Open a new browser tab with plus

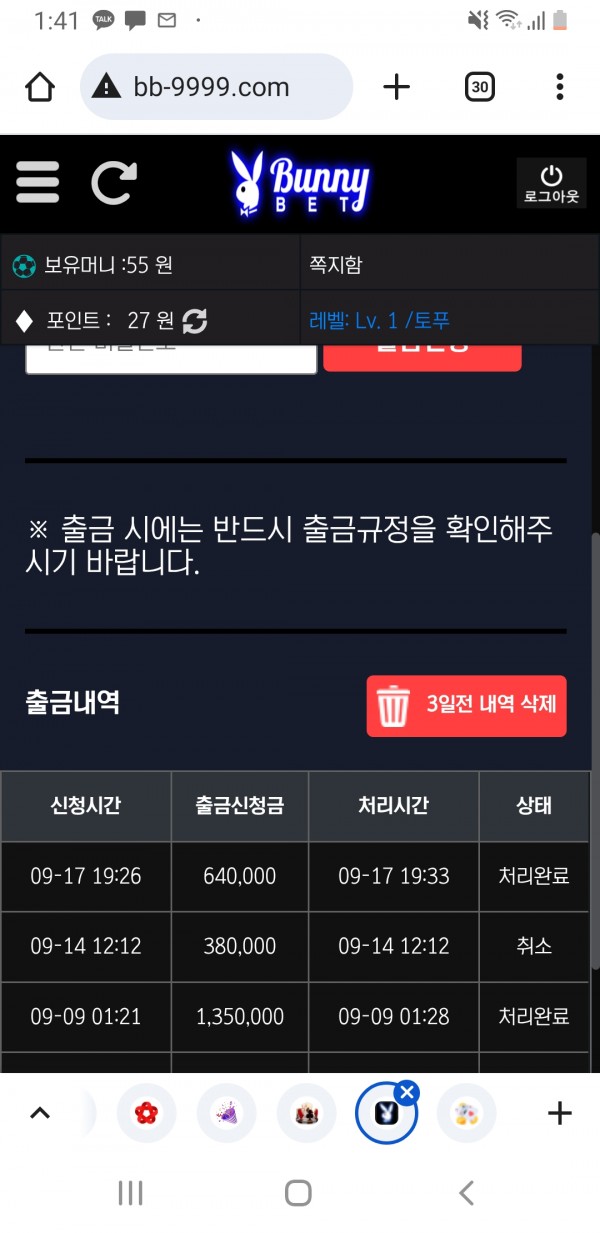[x=397, y=87]
